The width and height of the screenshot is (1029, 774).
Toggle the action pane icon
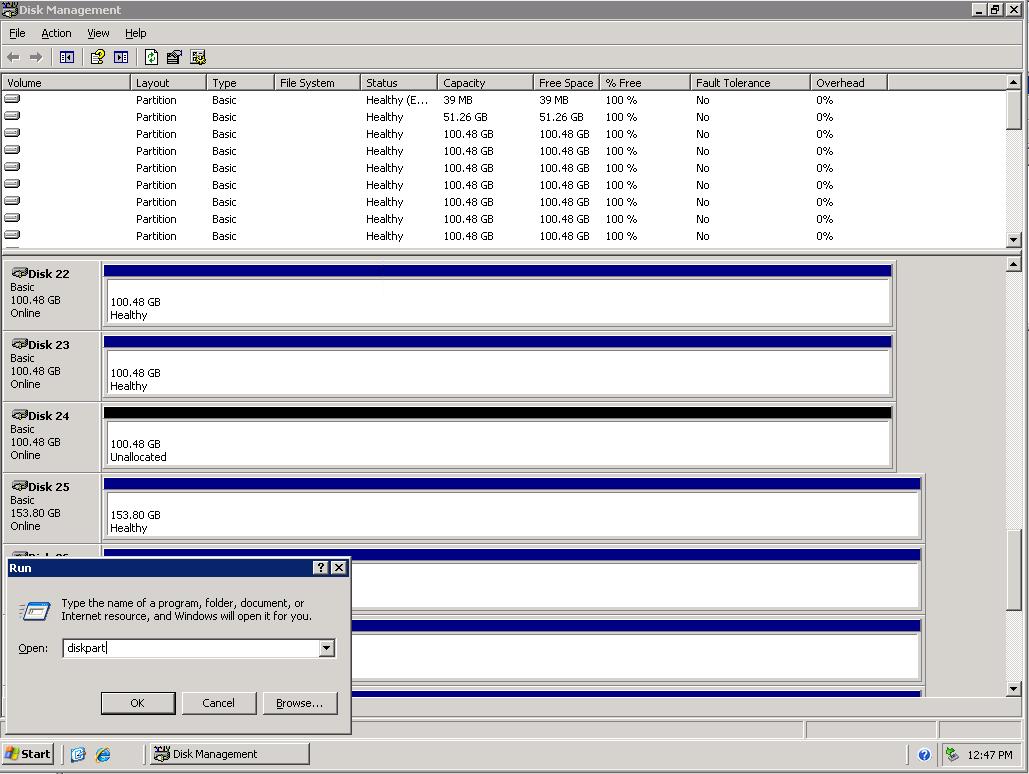click(x=120, y=57)
